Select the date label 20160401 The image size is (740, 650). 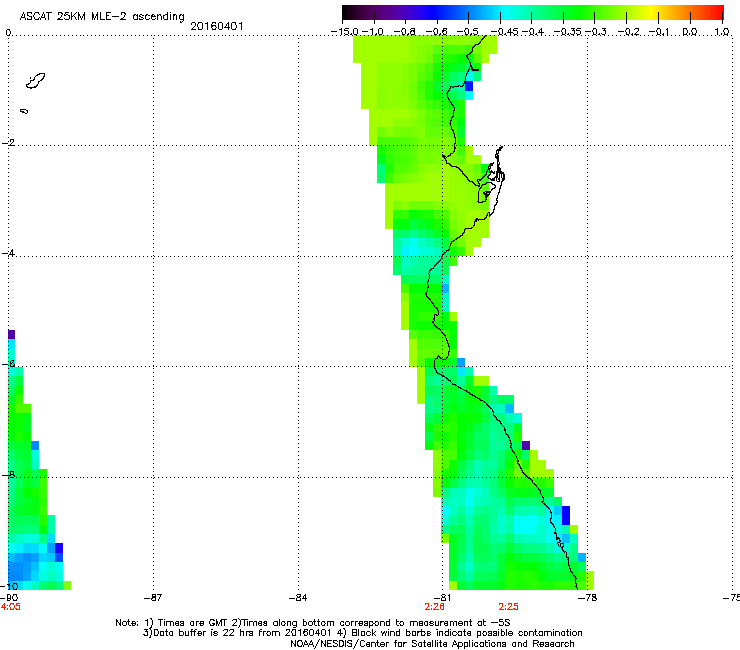pyautogui.click(x=217, y=26)
